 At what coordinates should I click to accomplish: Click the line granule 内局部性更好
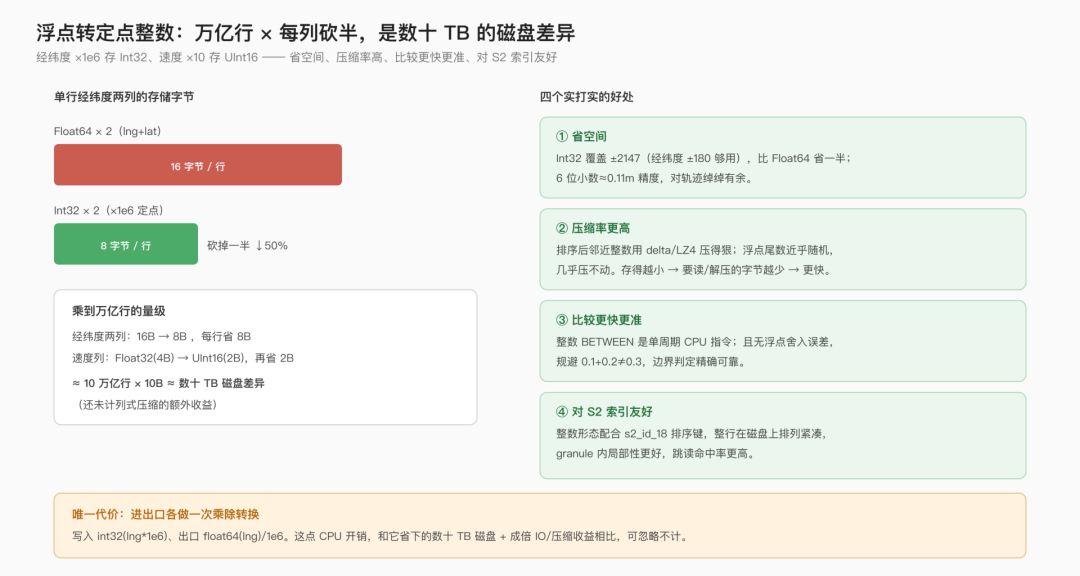tap(655, 453)
